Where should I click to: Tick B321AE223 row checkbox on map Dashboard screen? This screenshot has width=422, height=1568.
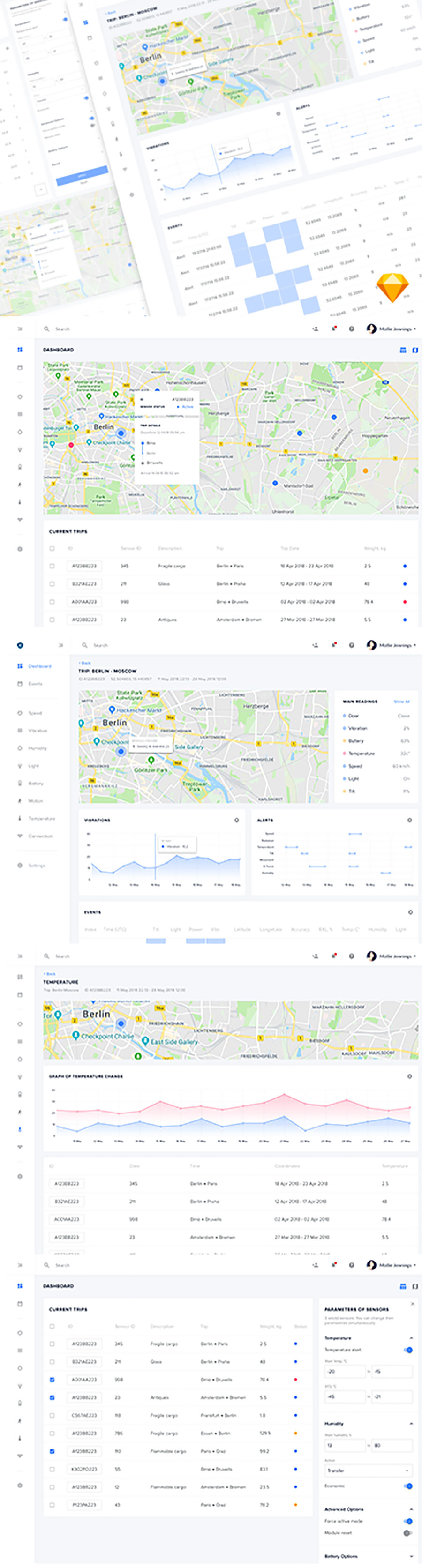point(52,584)
